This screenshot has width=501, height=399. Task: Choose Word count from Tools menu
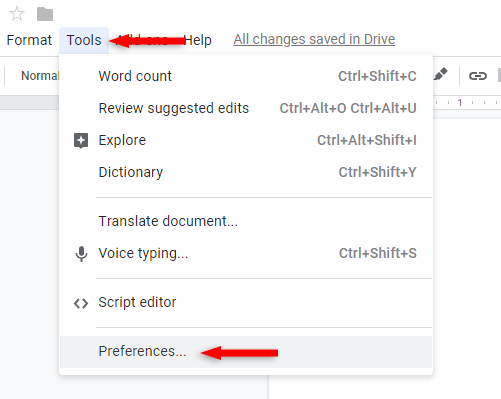pyautogui.click(x=246, y=76)
